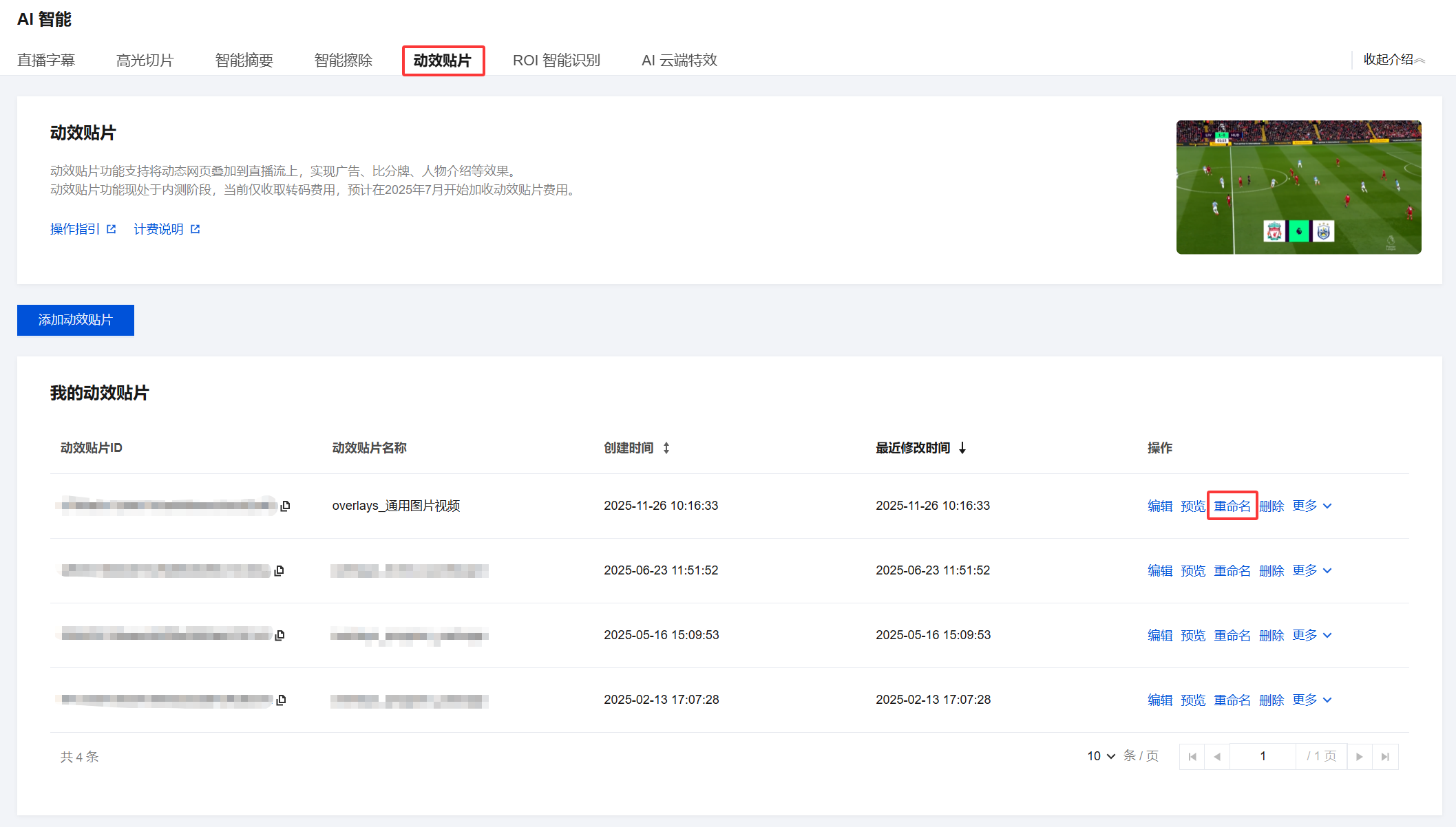Copy ID of the 2025-05-16 sticker
The width and height of the screenshot is (1456, 827).
279,635
